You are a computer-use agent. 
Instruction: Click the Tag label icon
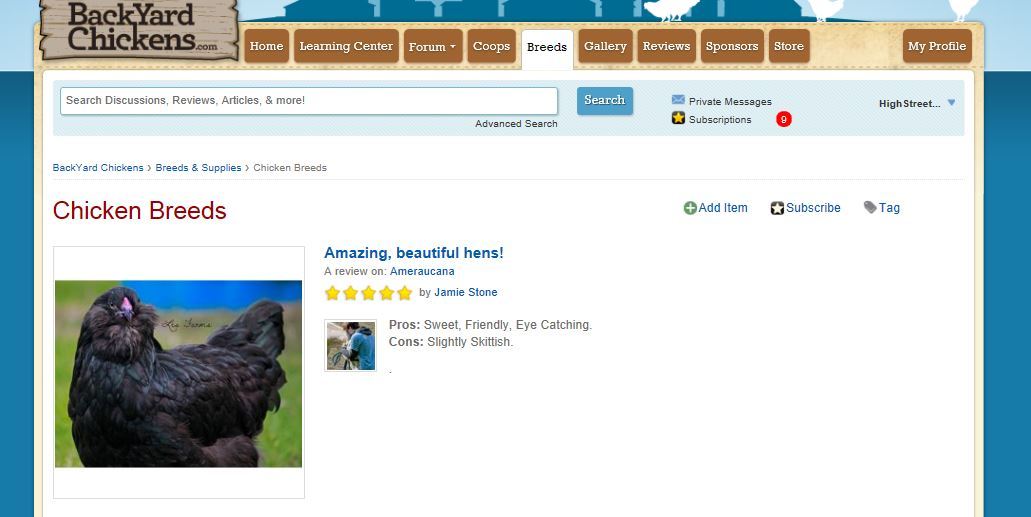(x=870, y=207)
